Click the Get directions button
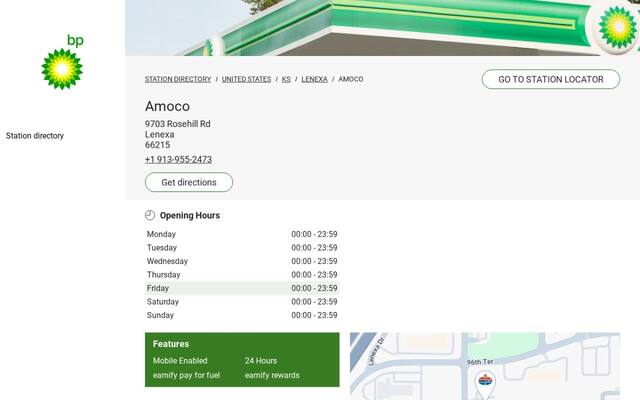This screenshot has height=400, width=640. [x=189, y=182]
